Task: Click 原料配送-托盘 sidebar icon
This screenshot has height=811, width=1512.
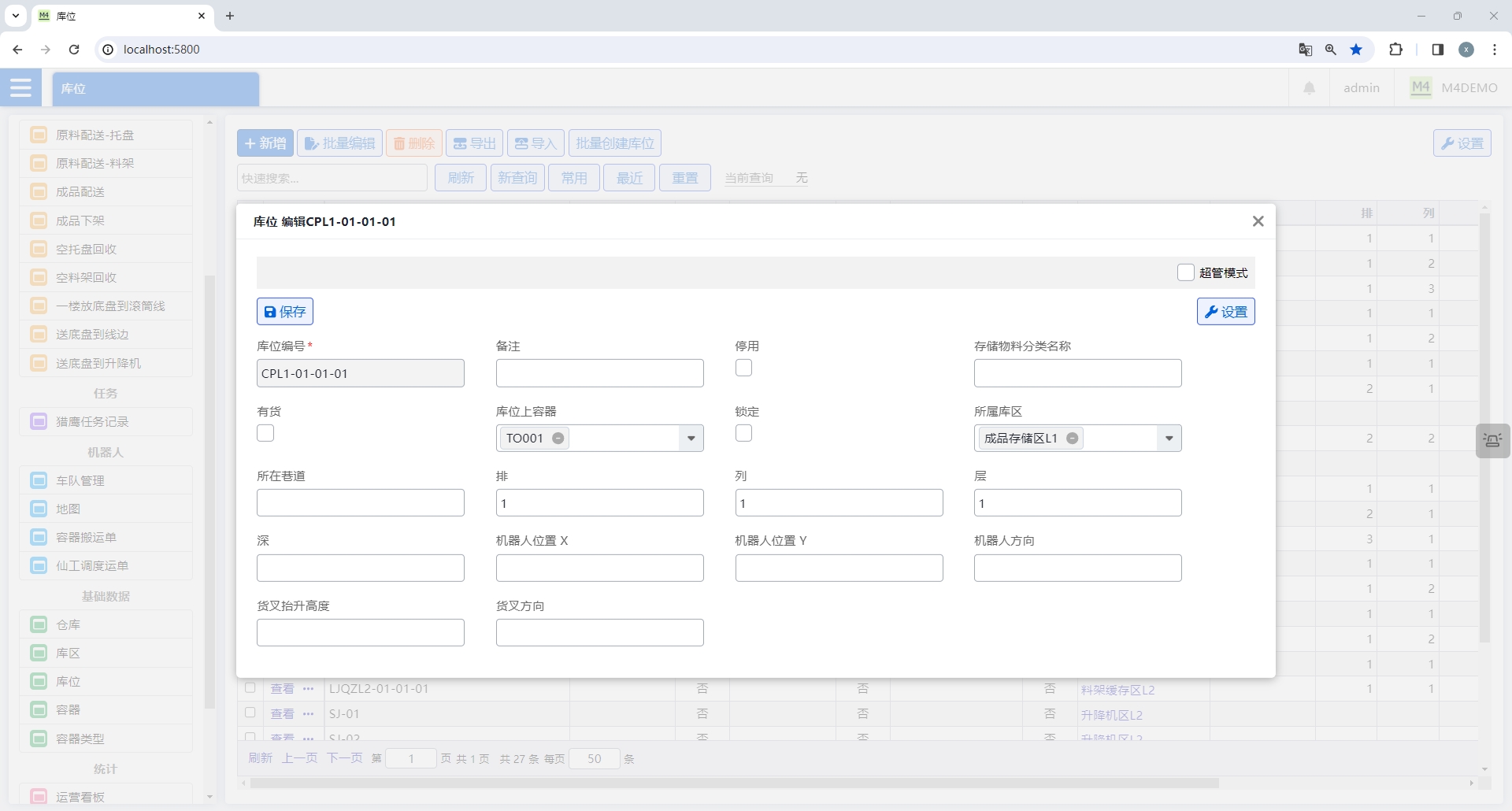Action: (39, 135)
